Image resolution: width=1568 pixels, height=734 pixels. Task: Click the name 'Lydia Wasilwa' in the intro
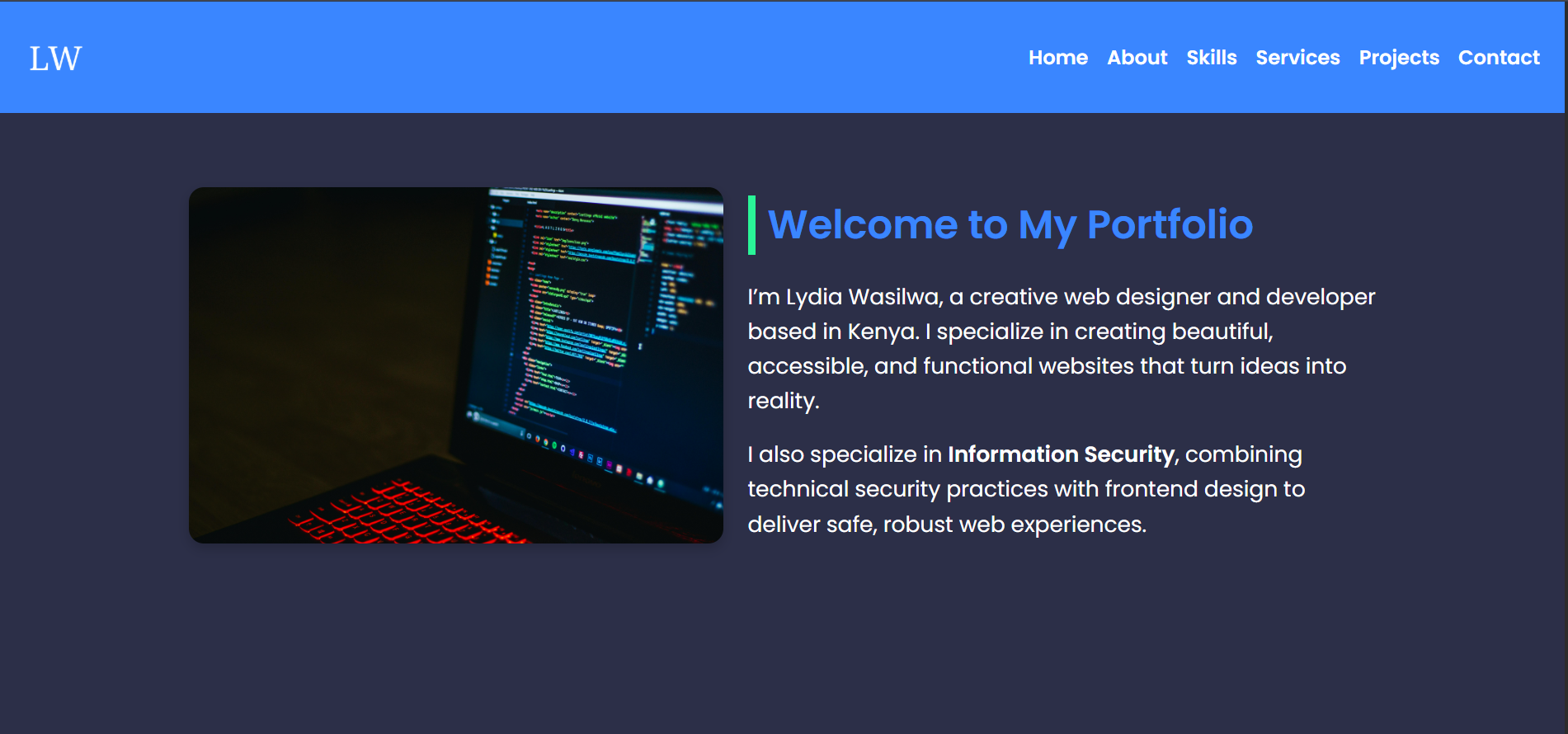tap(863, 297)
